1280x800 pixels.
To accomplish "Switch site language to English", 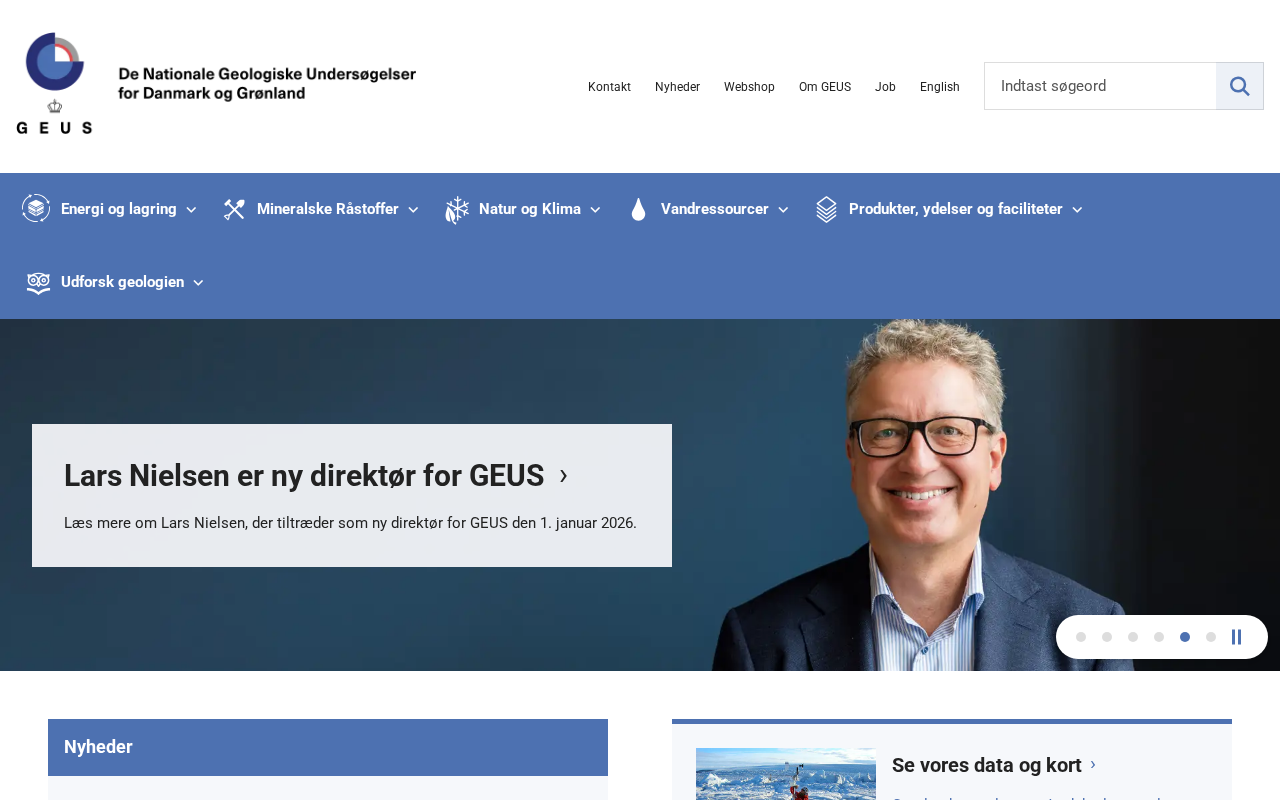I will point(940,87).
